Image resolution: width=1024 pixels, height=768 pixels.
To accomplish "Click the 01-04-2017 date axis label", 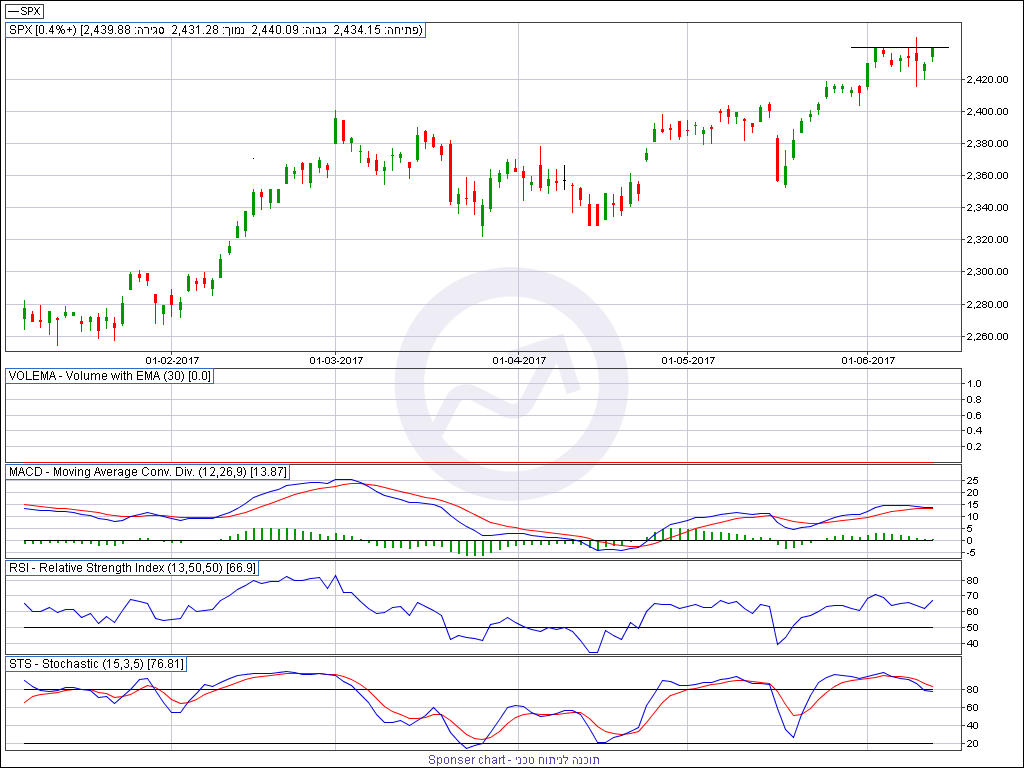I will pos(519,360).
